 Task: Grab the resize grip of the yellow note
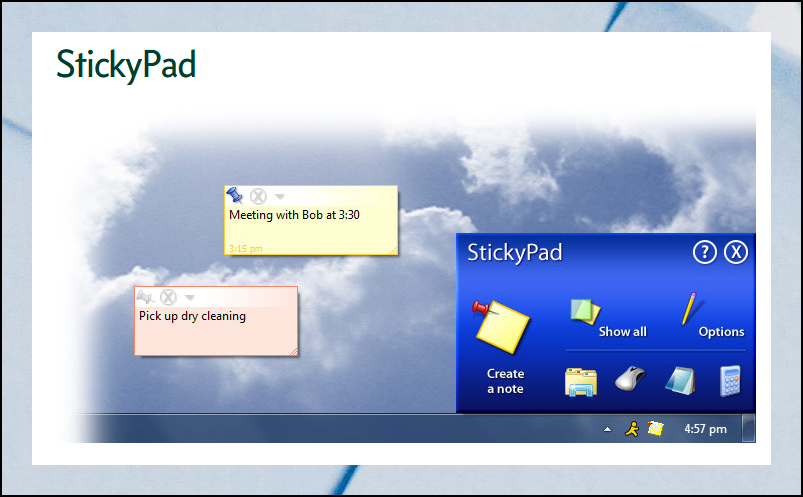394,251
